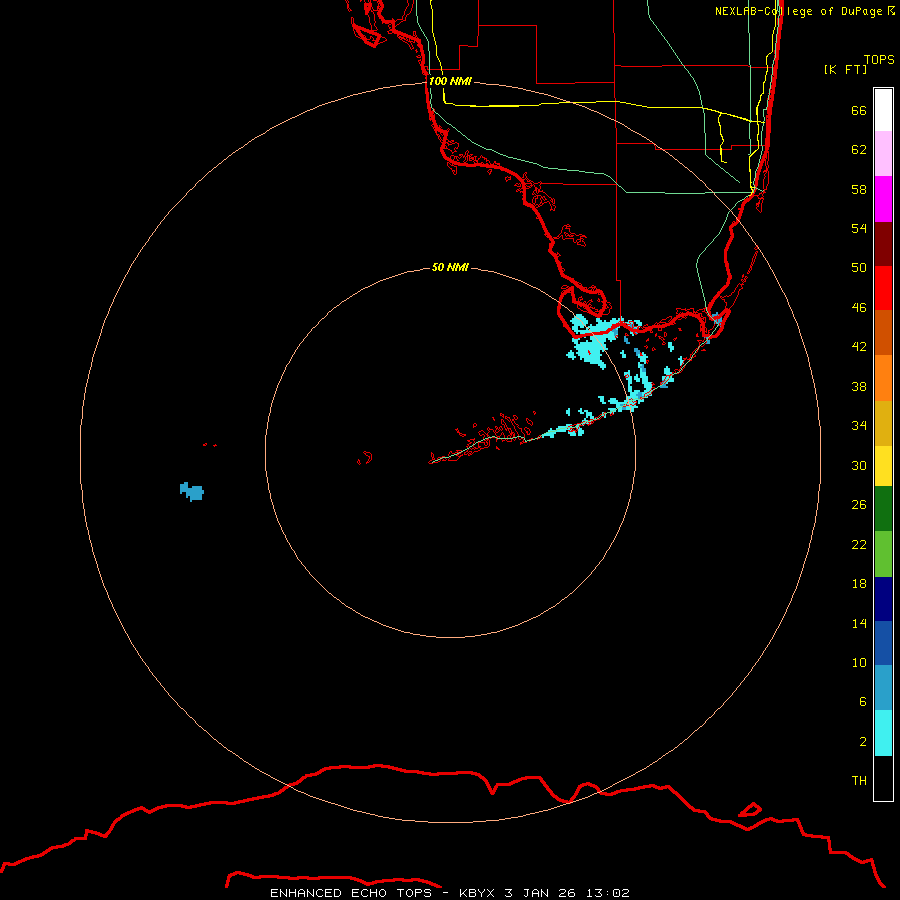The image size is (900, 900).
Task: Click the 'TH' legend label
Action: (859, 780)
